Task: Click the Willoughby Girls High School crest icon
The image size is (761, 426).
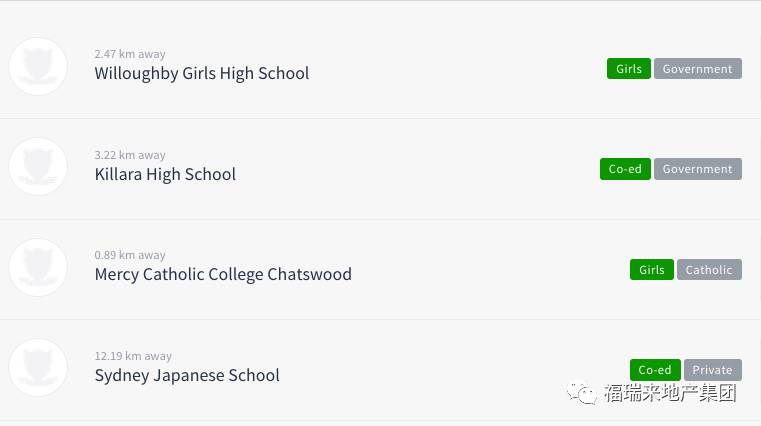Action: pos(38,66)
